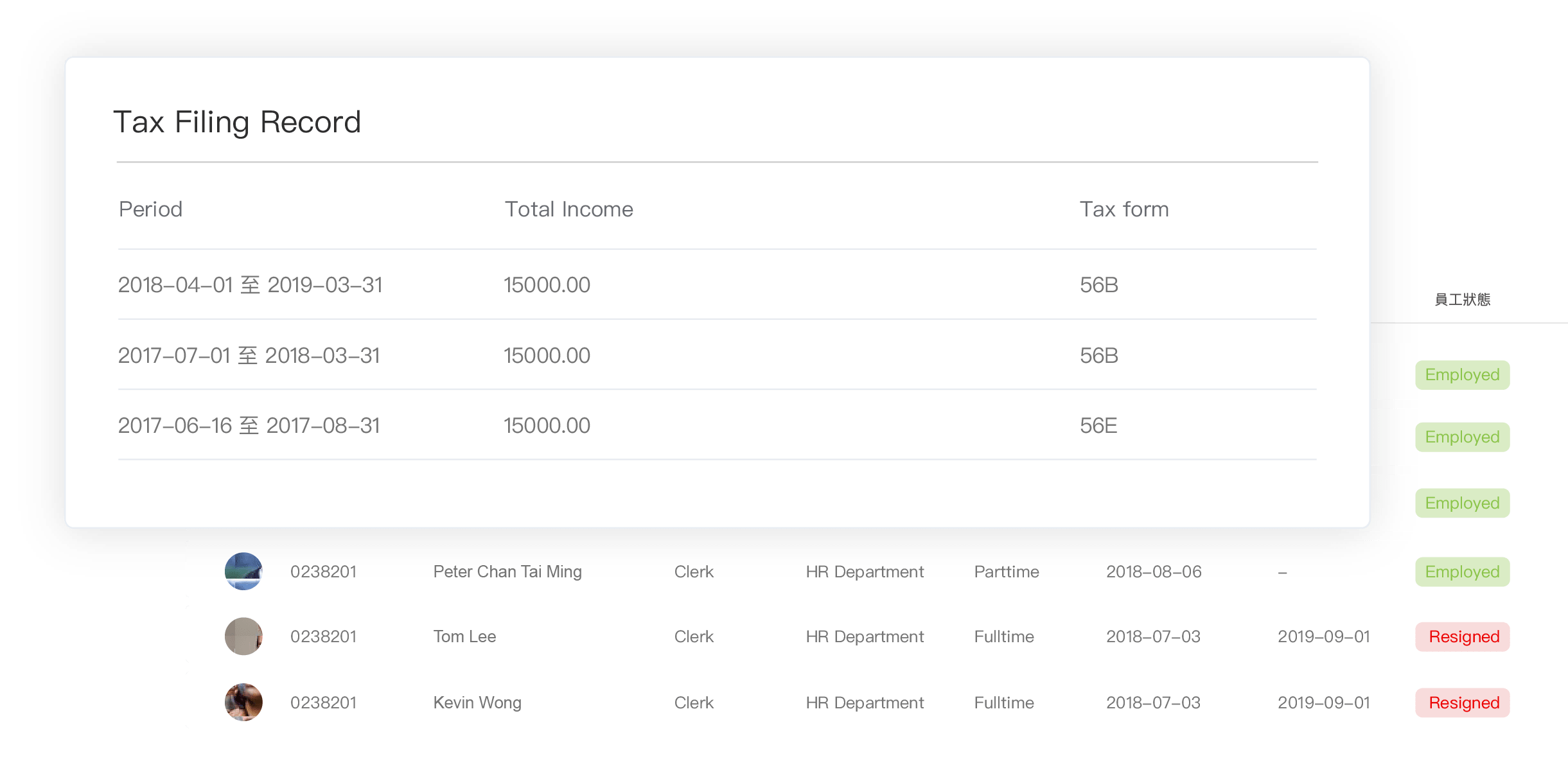Viewport: 1568px width, 779px height.
Task: Click the Period column header
Action: pyautogui.click(x=150, y=209)
